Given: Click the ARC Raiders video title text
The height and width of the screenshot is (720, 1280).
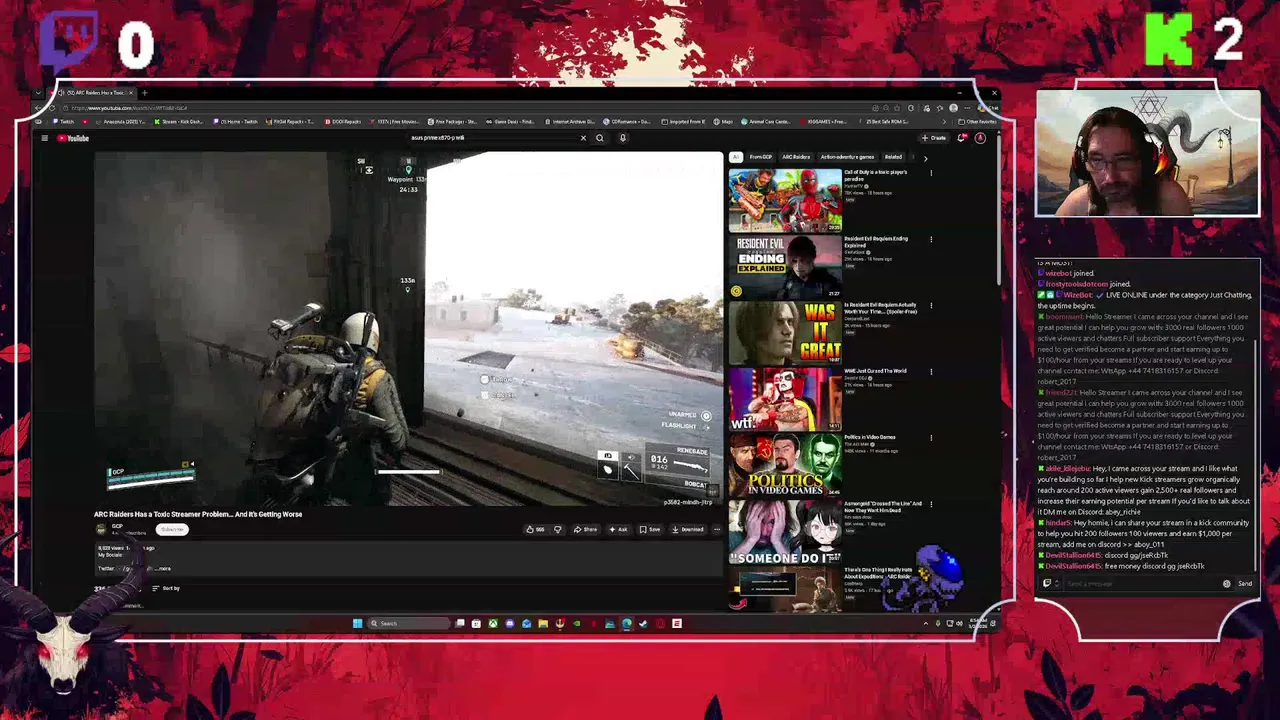Looking at the screenshot, I should coord(198,514).
